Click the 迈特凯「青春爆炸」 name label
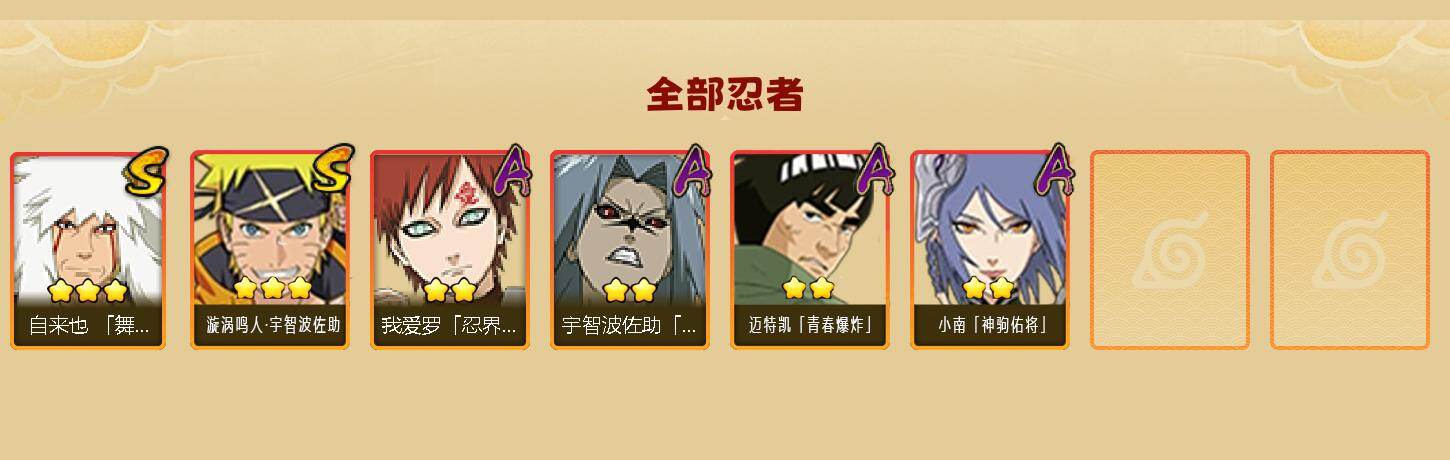This screenshot has height=460, width=1450. pyautogui.click(x=810, y=326)
